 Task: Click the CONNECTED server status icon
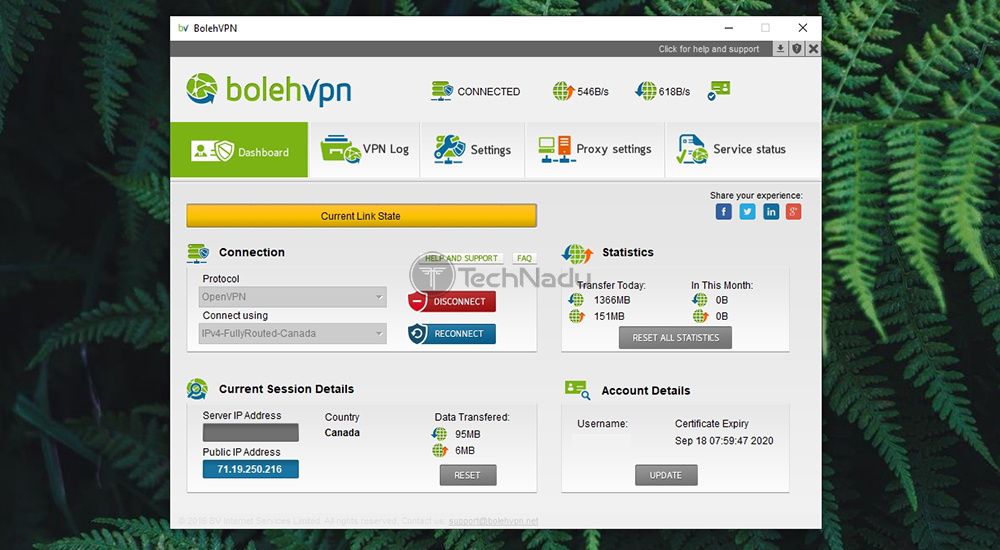[441, 91]
